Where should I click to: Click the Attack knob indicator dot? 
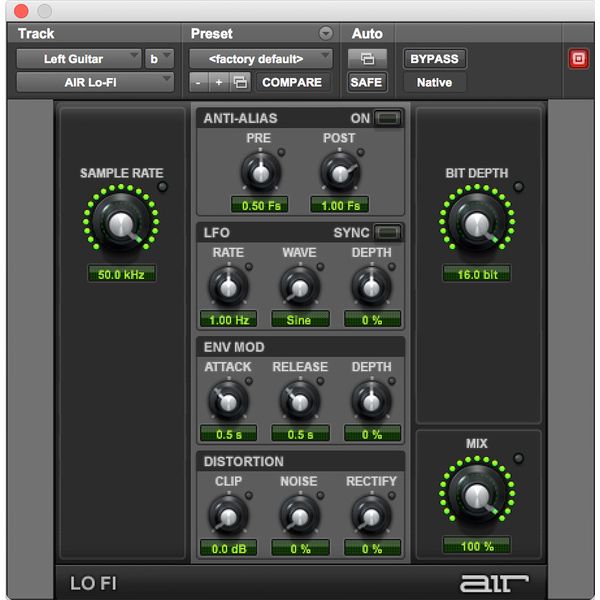click(x=249, y=381)
